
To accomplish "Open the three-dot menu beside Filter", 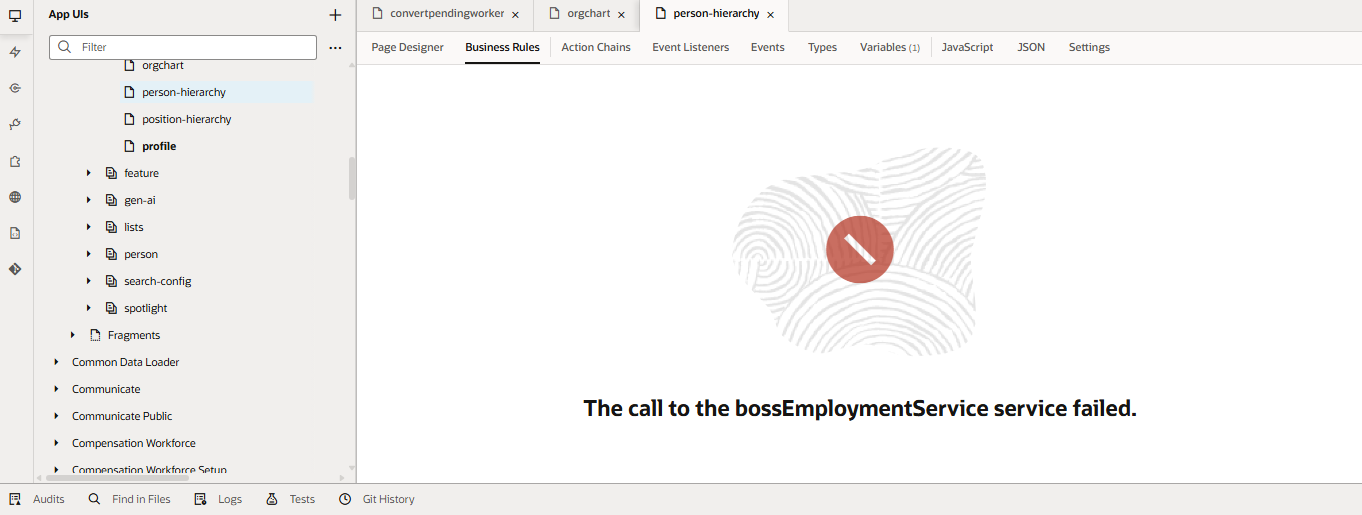I will [x=335, y=47].
